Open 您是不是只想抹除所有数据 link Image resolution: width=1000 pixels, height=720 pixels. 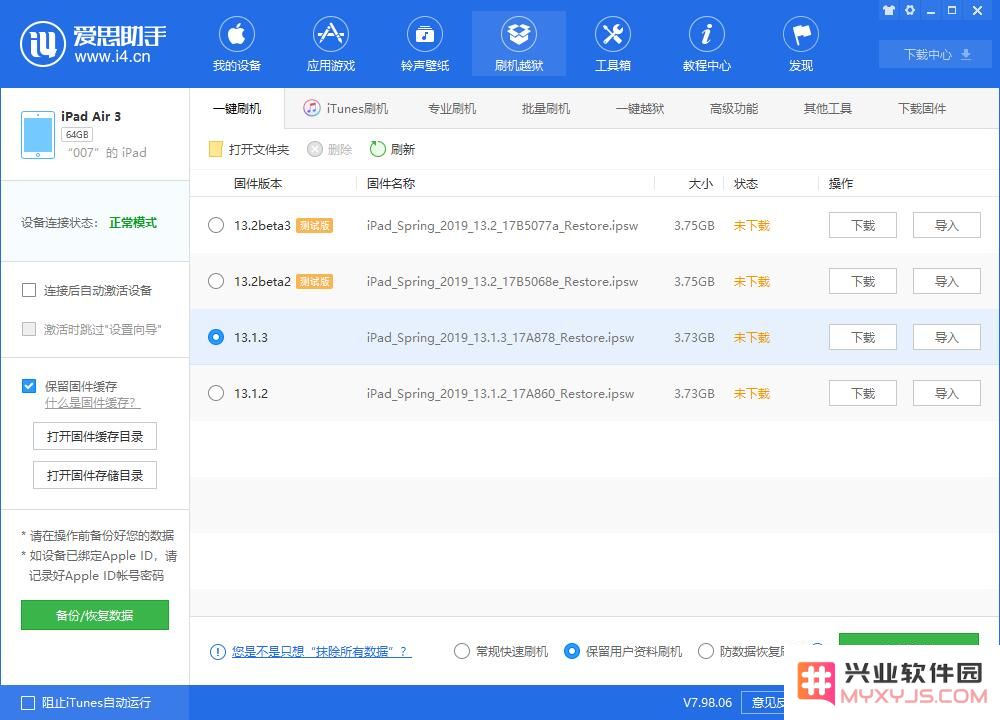(321, 652)
